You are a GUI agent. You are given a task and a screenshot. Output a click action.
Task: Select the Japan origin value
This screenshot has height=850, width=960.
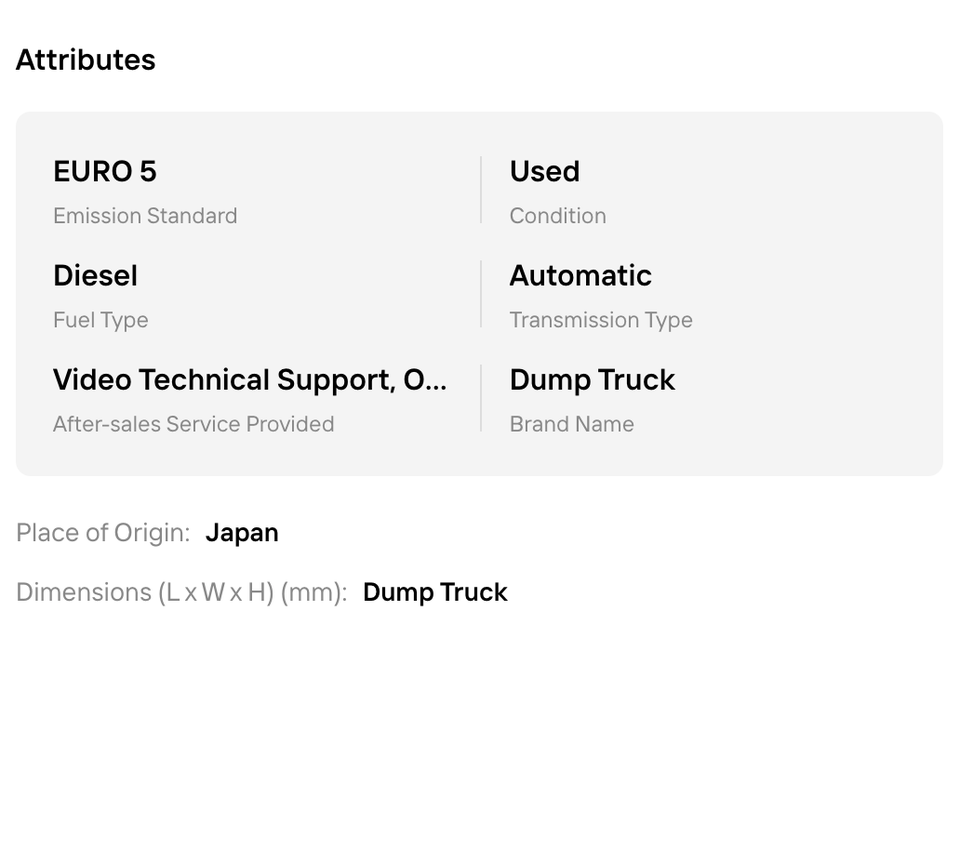242,533
